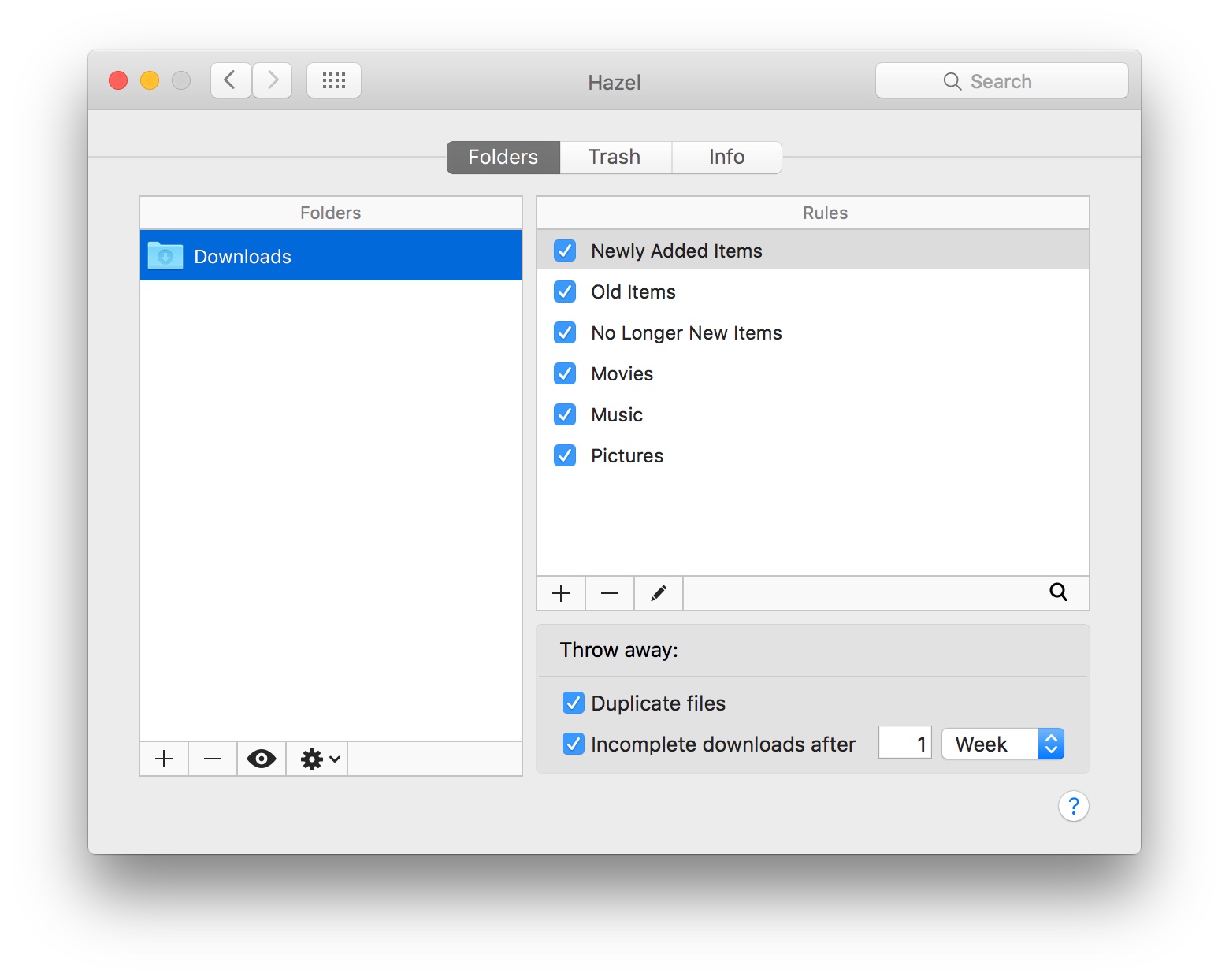Go back with the left arrow button
This screenshot has height=980, width=1229.
click(x=231, y=80)
